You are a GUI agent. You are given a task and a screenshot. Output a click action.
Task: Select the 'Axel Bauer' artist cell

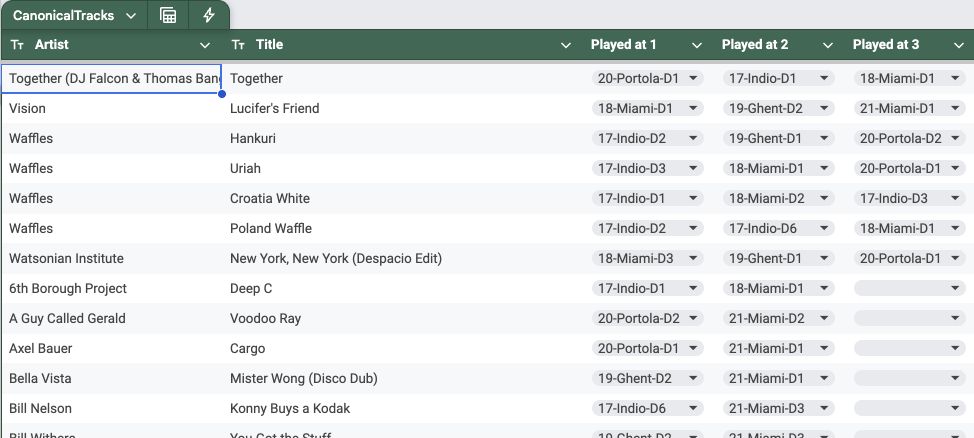point(111,349)
